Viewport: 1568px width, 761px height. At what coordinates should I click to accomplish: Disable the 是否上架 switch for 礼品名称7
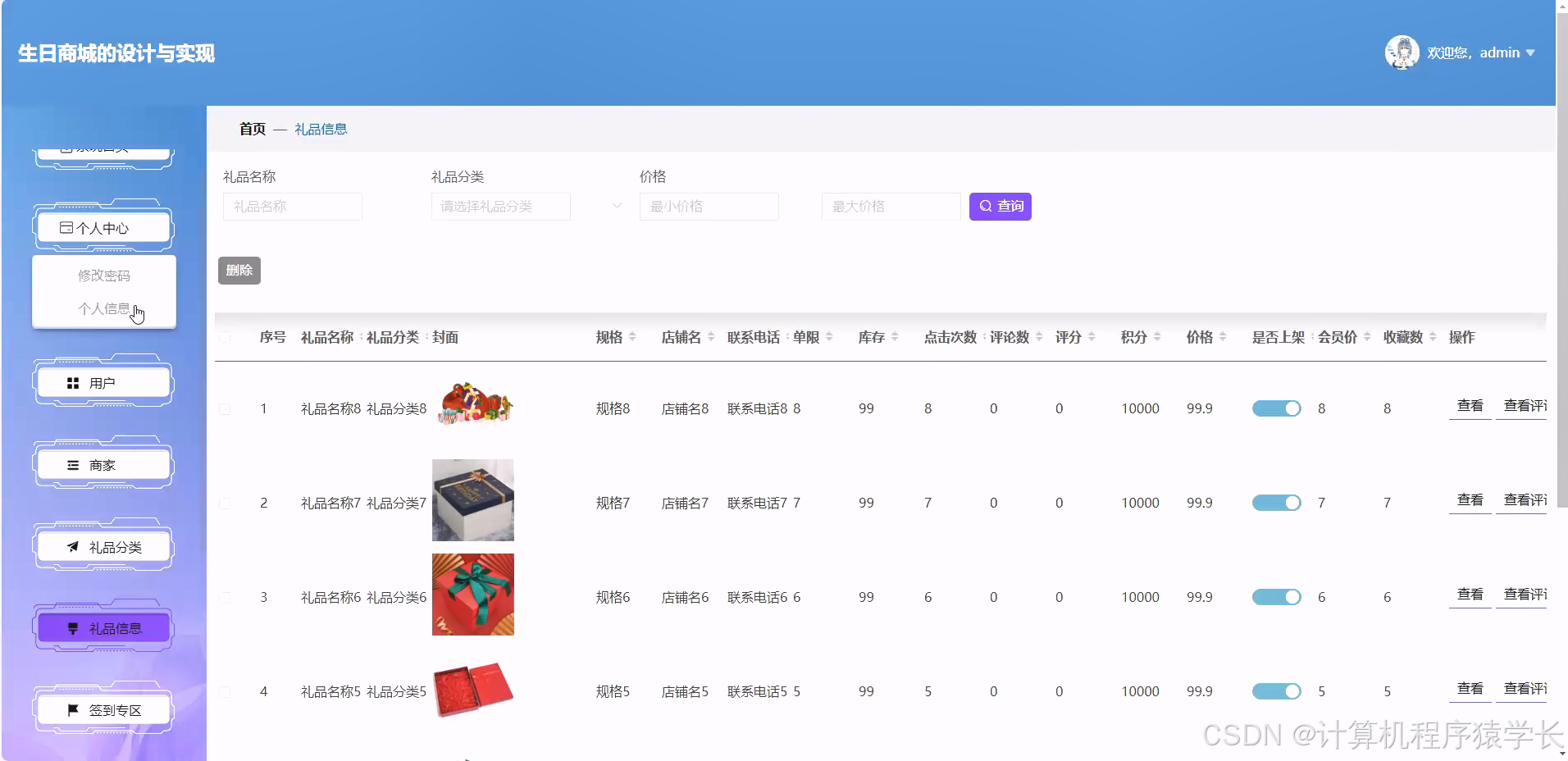coord(1275,502)
